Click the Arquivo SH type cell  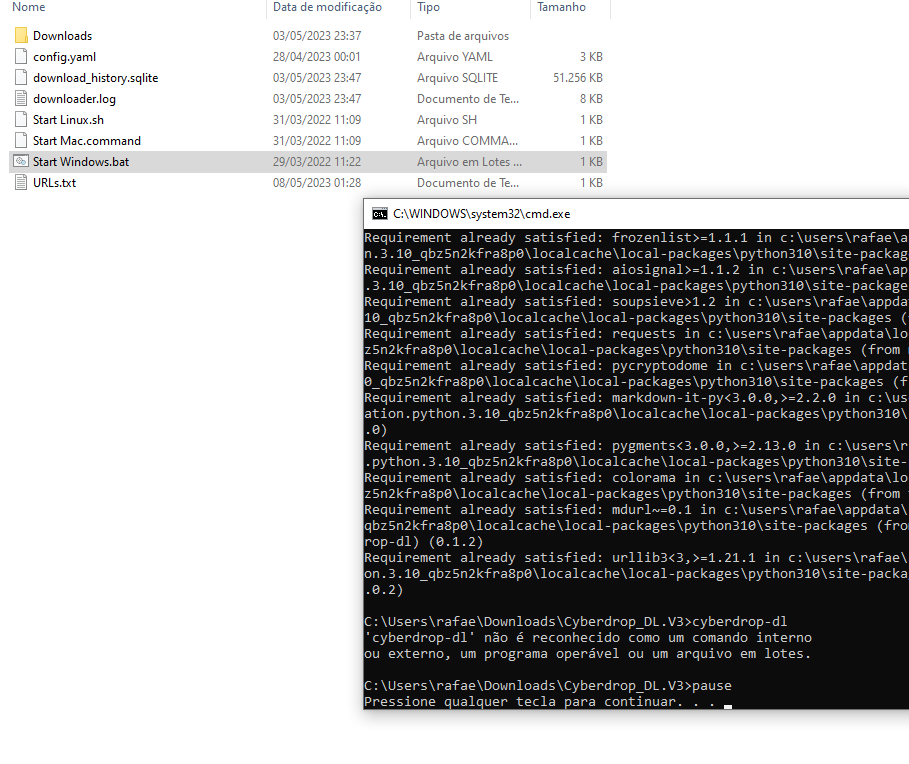pos(447,120)
